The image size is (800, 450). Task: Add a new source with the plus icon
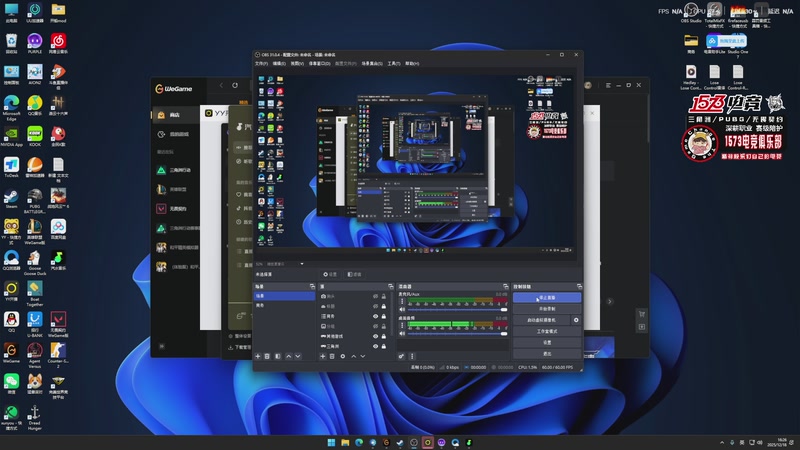[322, 356]
